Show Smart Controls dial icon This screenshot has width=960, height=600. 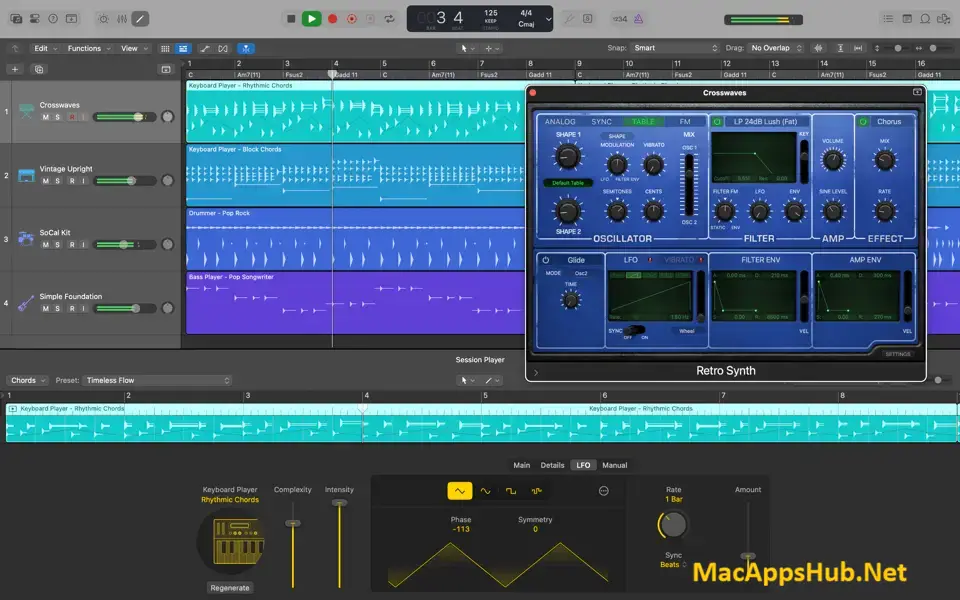103,19
